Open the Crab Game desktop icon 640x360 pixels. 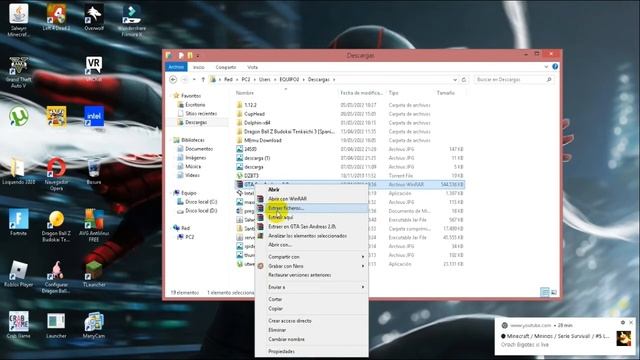tap(18, 325)
